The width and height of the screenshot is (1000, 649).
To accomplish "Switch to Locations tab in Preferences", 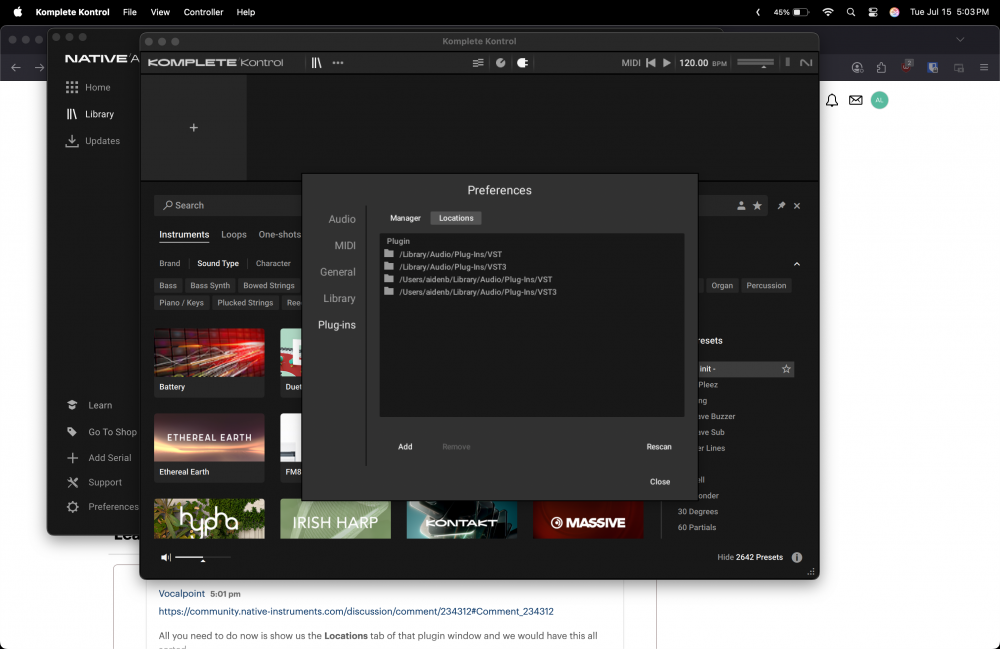I will (x=456, y=218).
